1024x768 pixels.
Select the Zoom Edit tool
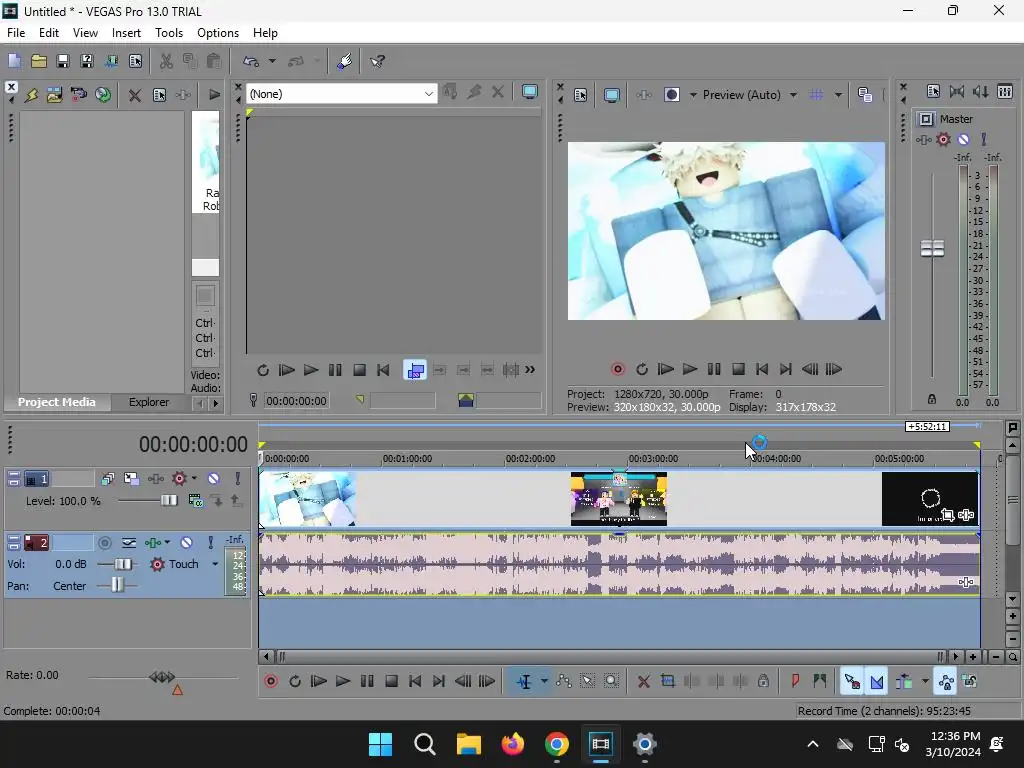tap(611, 682)
